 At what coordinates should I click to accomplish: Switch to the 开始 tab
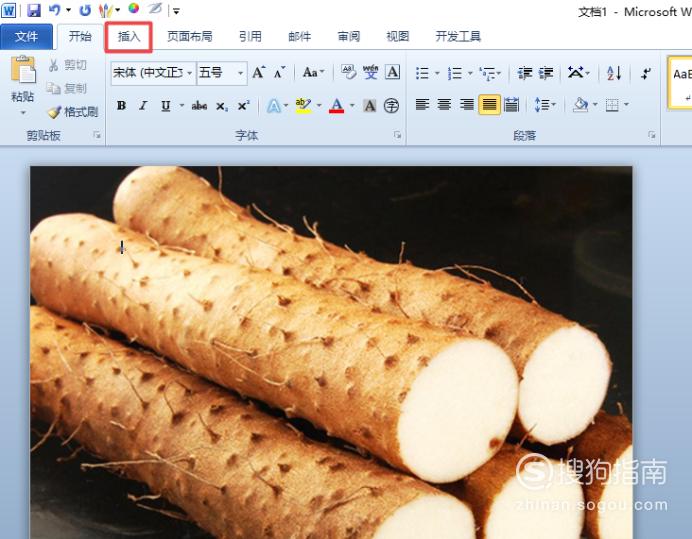coord(80,36)
